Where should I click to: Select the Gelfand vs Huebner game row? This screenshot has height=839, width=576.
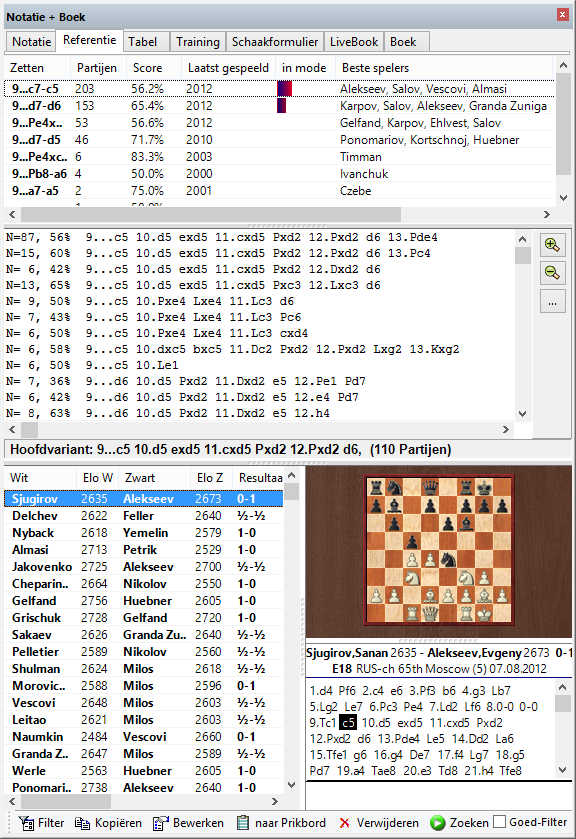[x=143, y=601]
